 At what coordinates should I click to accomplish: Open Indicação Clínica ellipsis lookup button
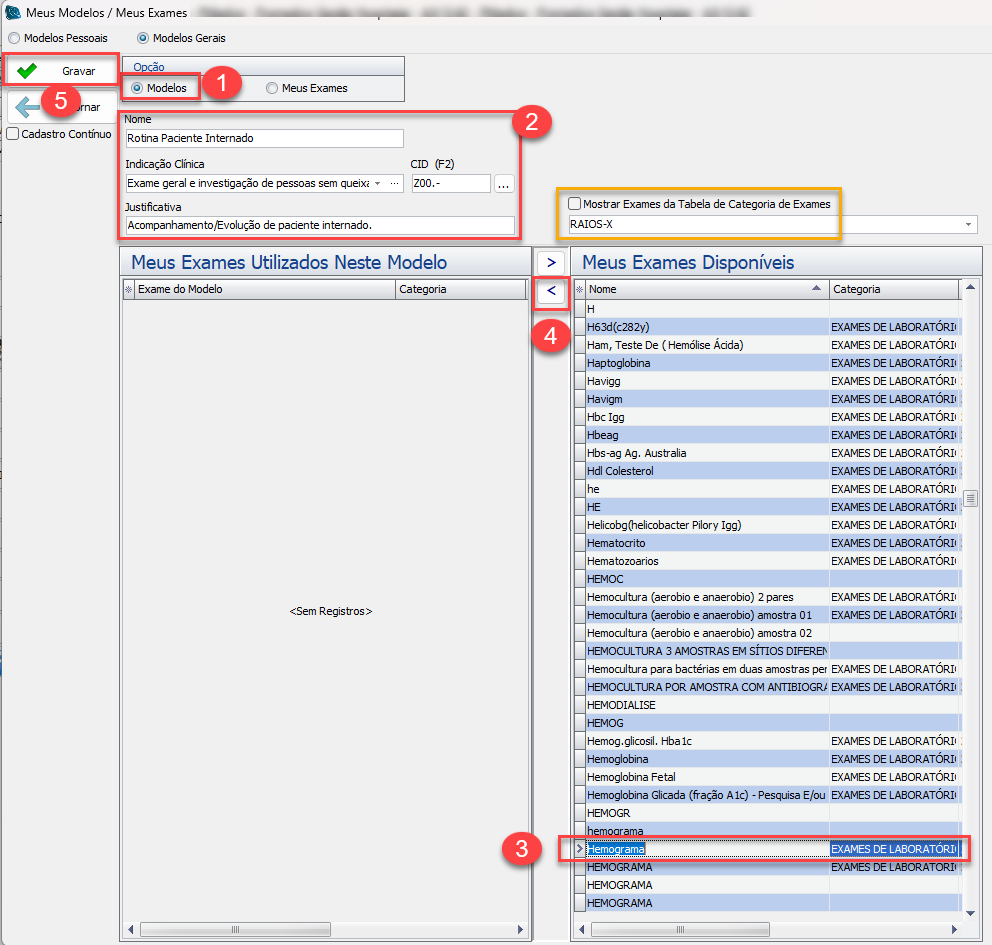pyautogui.click(x=394, y=184)
